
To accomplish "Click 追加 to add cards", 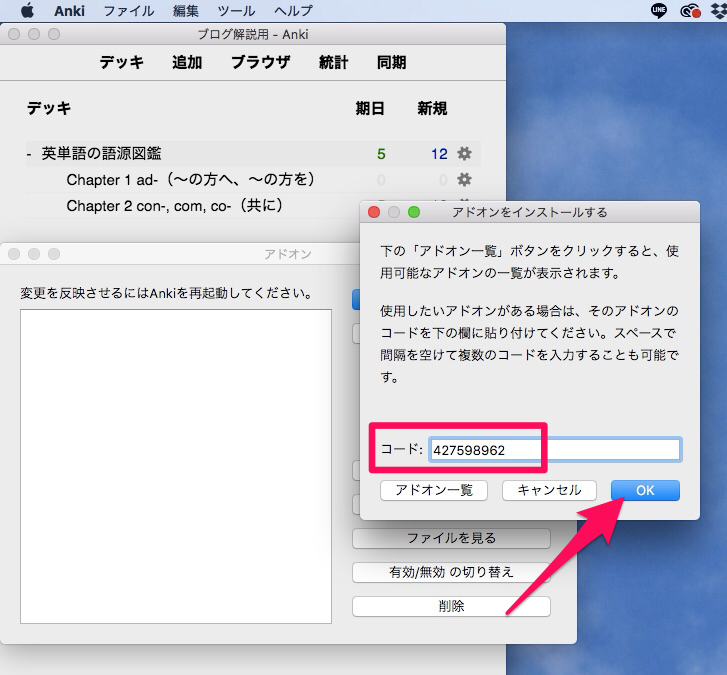I will coord(187,62).
